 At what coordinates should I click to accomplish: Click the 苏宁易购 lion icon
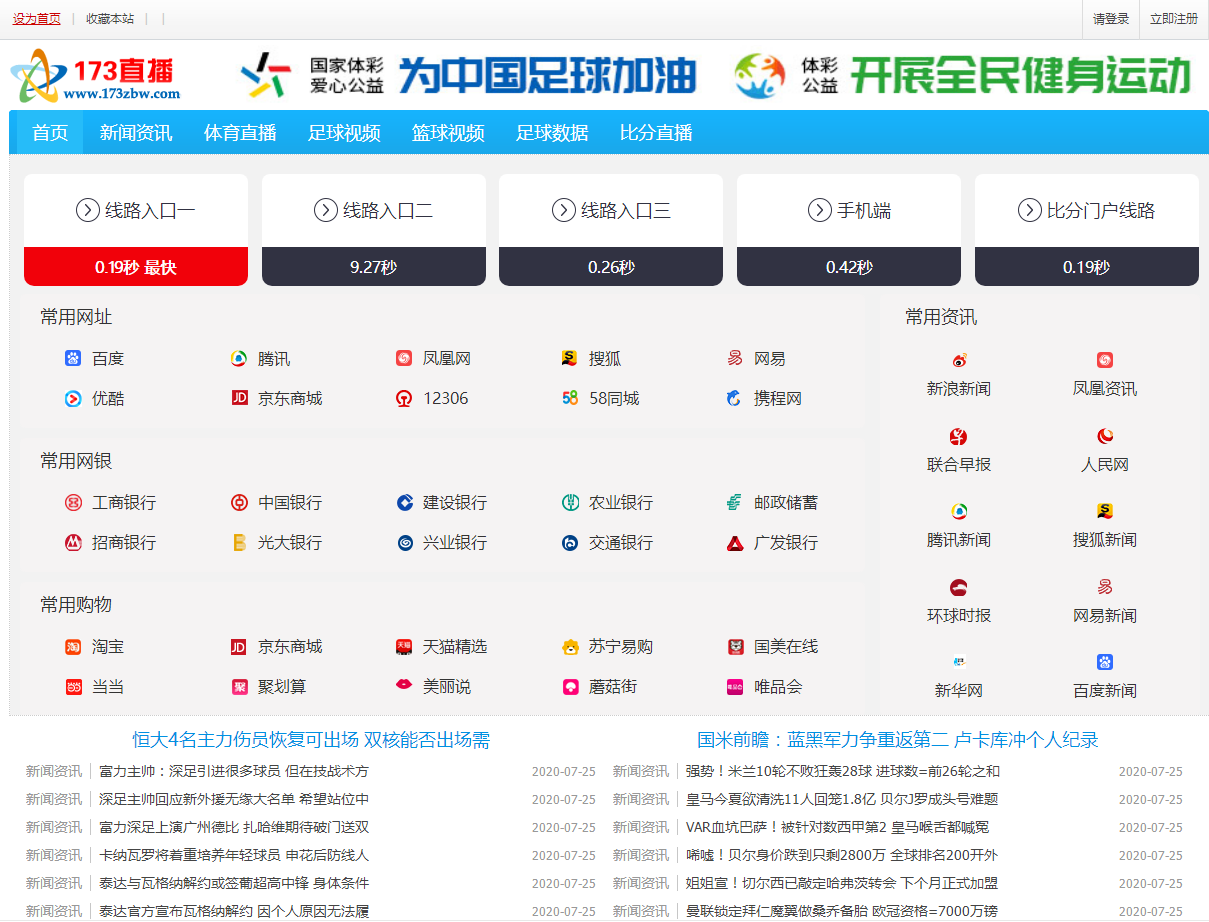coord(569,647)
